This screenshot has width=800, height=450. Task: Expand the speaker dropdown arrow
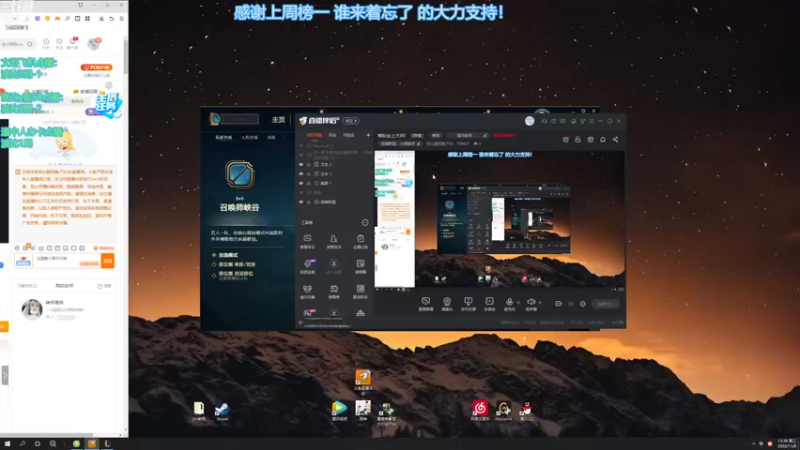[x=540, y=303]
